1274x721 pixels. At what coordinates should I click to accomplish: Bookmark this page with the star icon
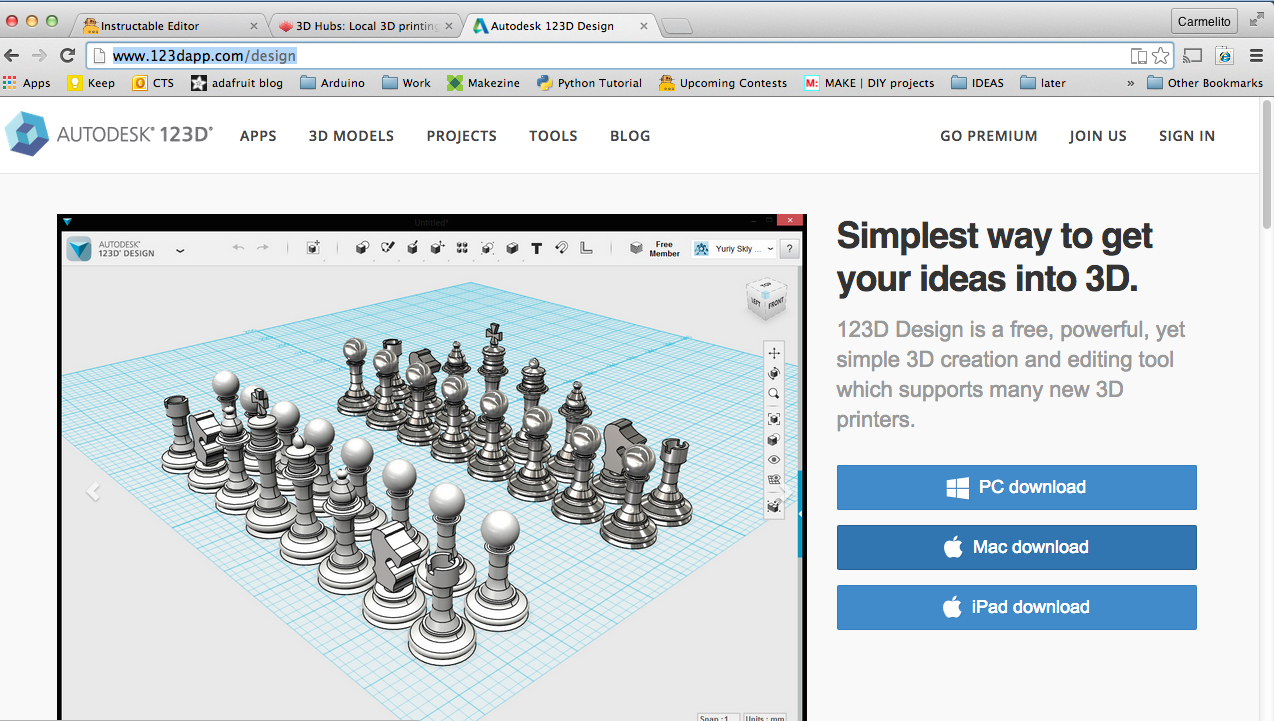1160,56
